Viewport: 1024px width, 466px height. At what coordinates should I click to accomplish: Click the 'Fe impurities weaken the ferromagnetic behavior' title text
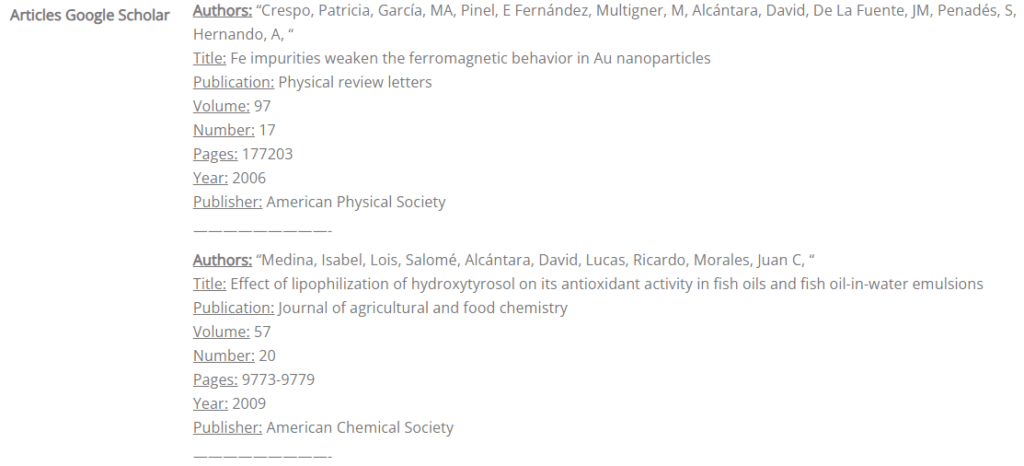click(x=470, y=58)
